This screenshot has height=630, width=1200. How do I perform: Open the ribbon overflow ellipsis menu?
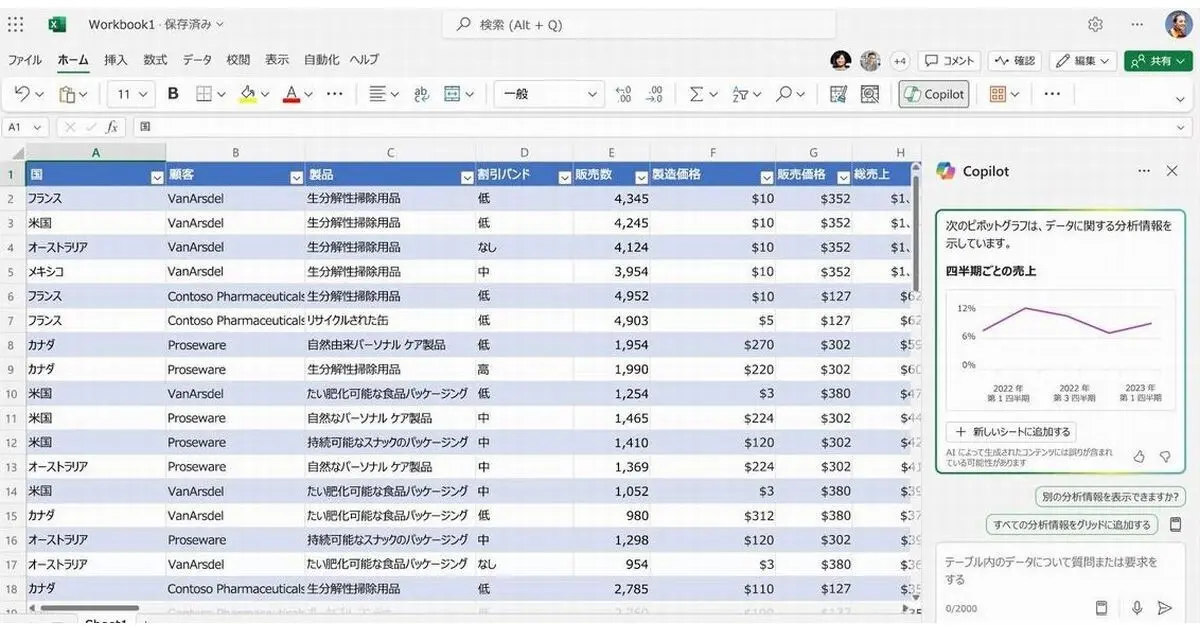[1052, 94]
